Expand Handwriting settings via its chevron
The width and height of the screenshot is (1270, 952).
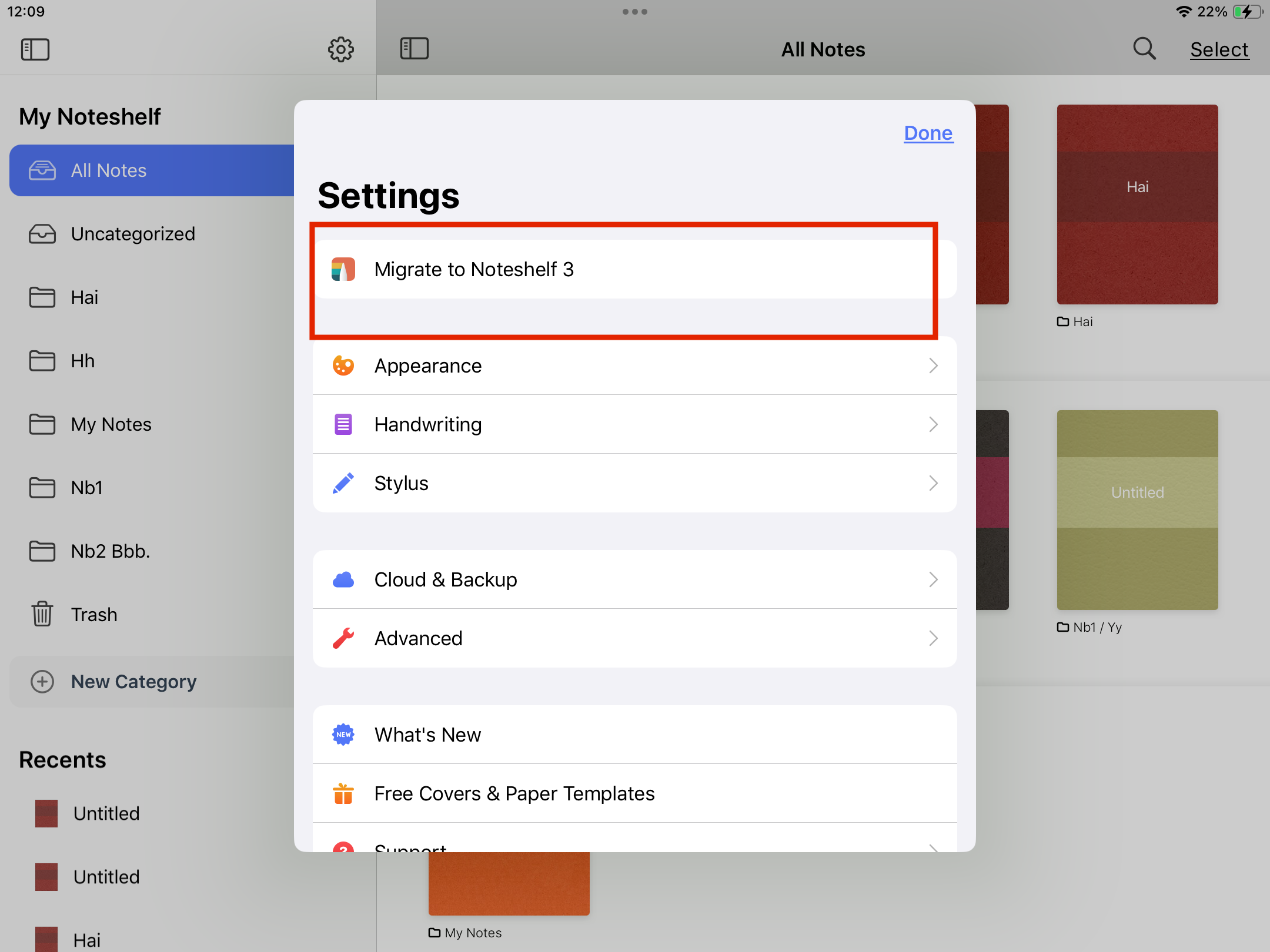tap(934, 424)
